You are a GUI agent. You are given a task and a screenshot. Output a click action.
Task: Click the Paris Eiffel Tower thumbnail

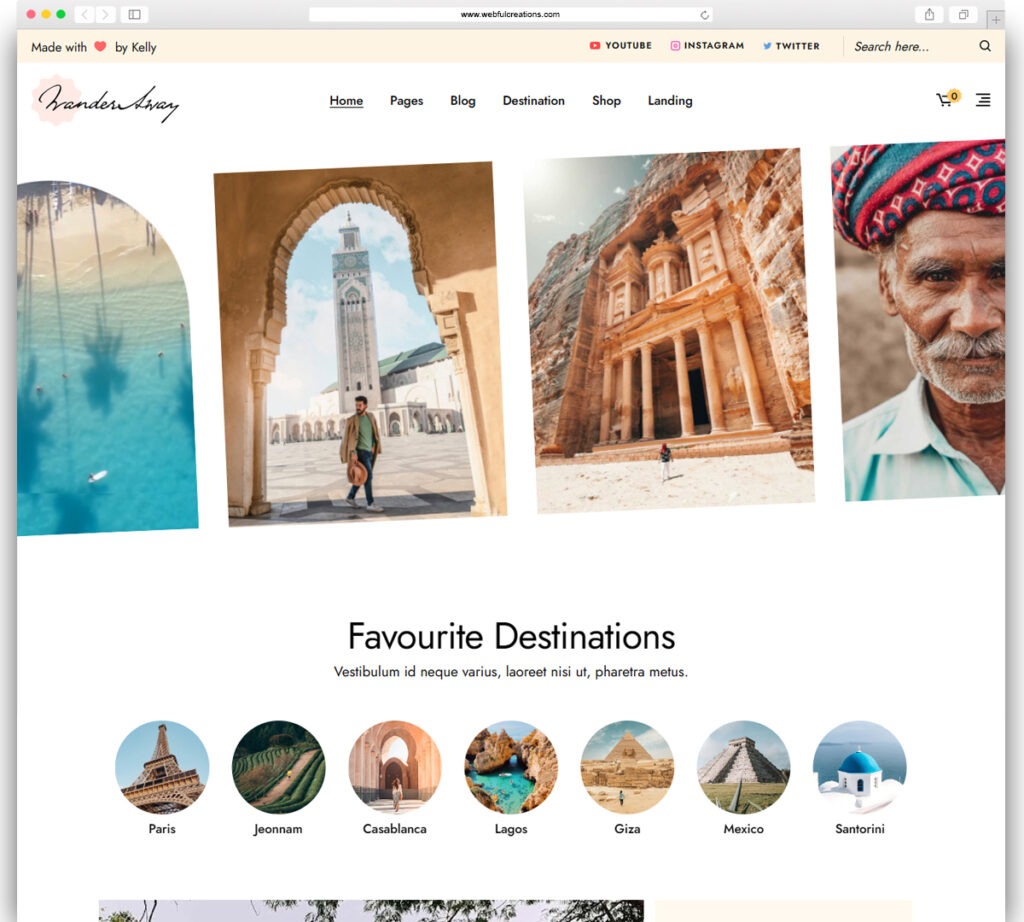pyautogui.click(x=162, y=767)
